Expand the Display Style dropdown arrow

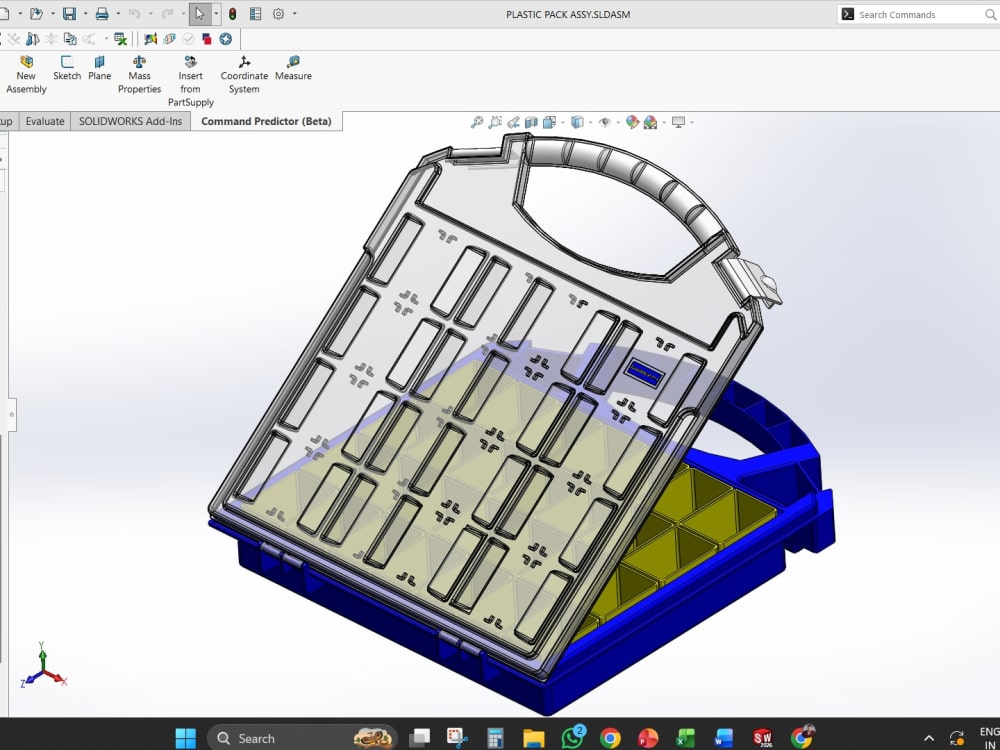(x=590, y=122)
